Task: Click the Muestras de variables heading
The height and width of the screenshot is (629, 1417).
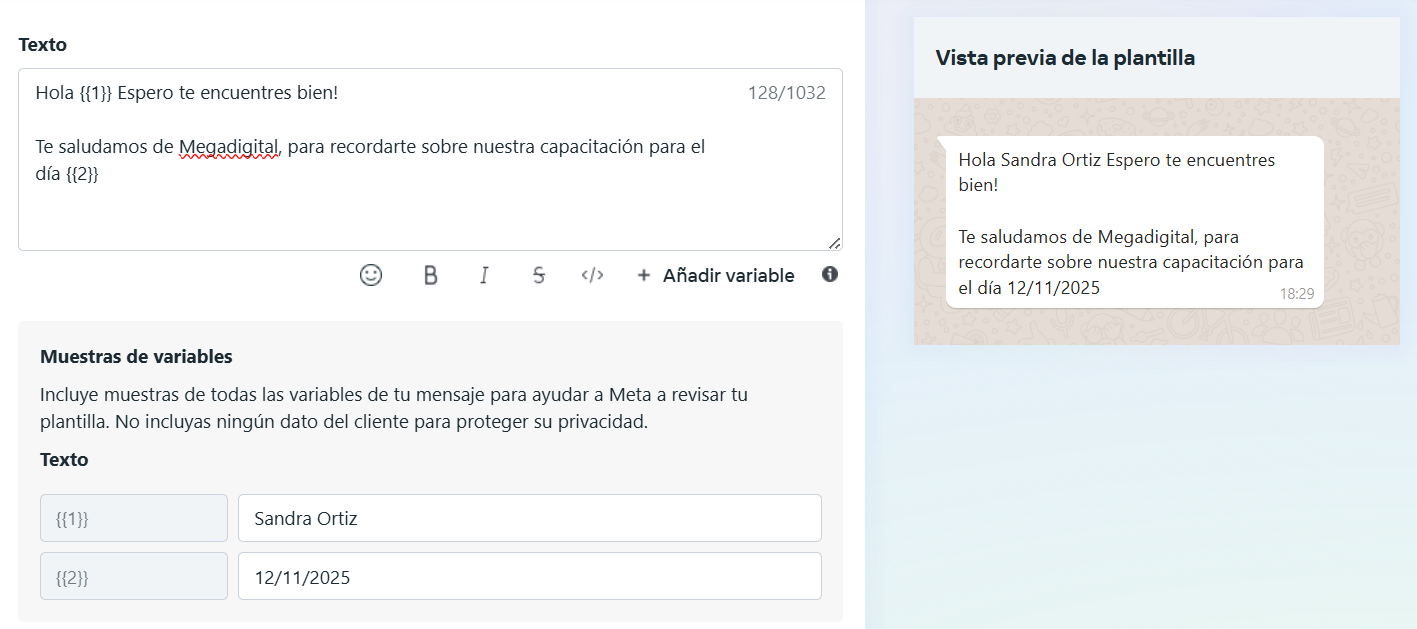Action: tap(136, 356)
